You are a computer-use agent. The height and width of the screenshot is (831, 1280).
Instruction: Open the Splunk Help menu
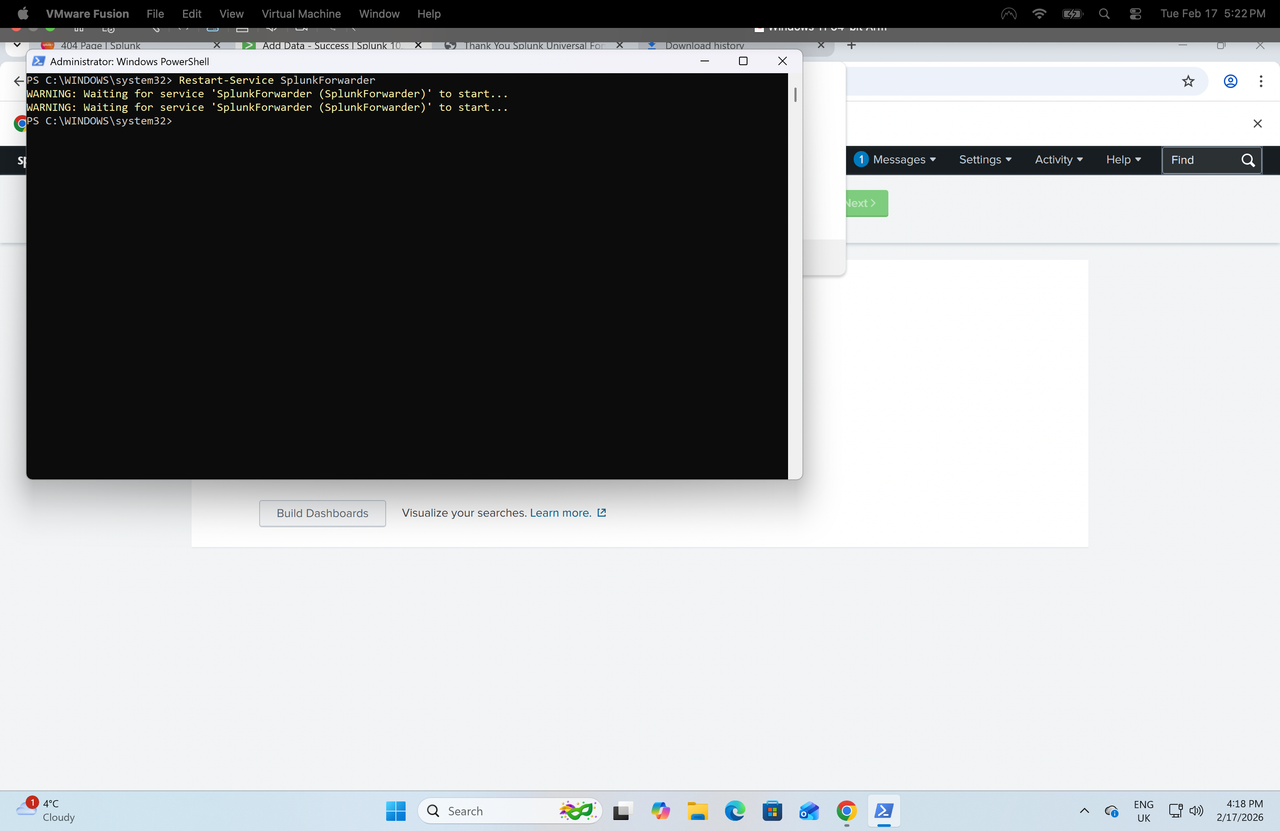click(1124, 160)
